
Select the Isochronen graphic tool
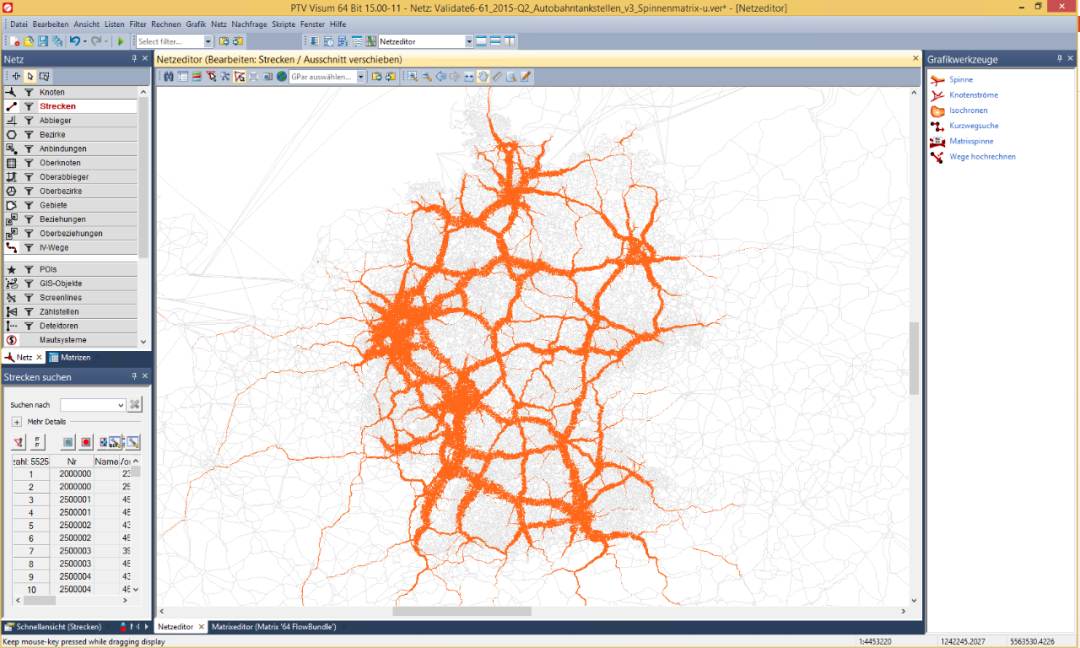pyautogui.click(x=968, y=110)
